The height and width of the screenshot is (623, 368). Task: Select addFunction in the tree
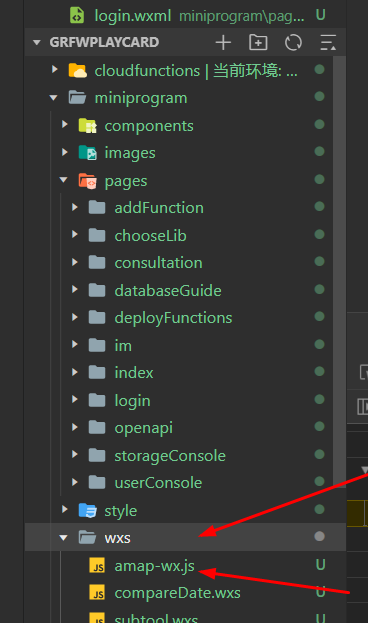pos(159,208)
